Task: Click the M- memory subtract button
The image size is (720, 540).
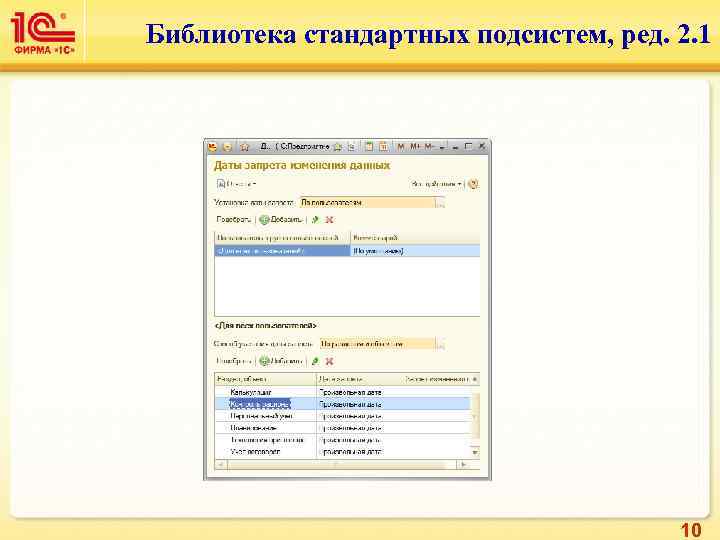Action: click(429, 146)
